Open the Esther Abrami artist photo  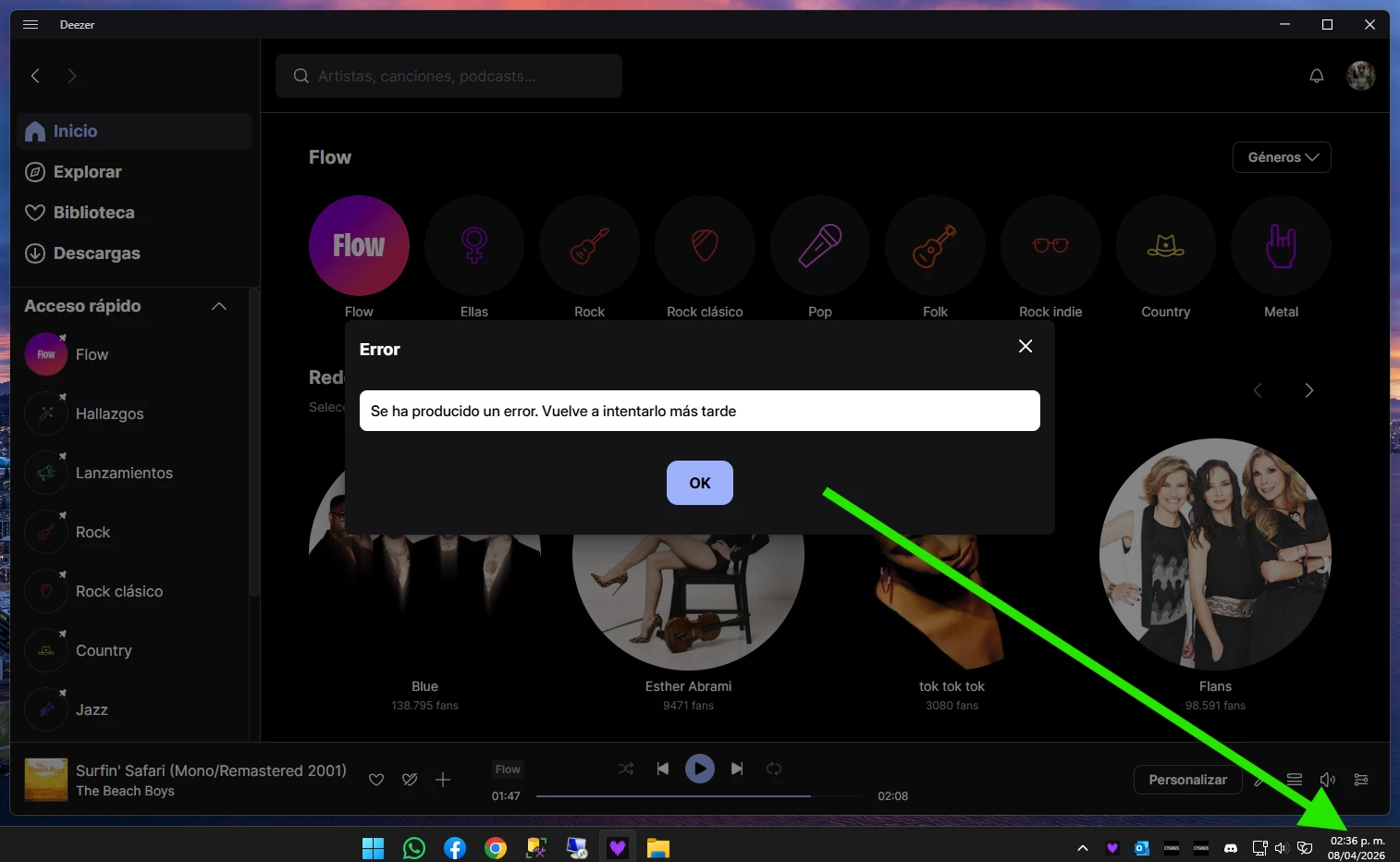[x=688, y=601]
